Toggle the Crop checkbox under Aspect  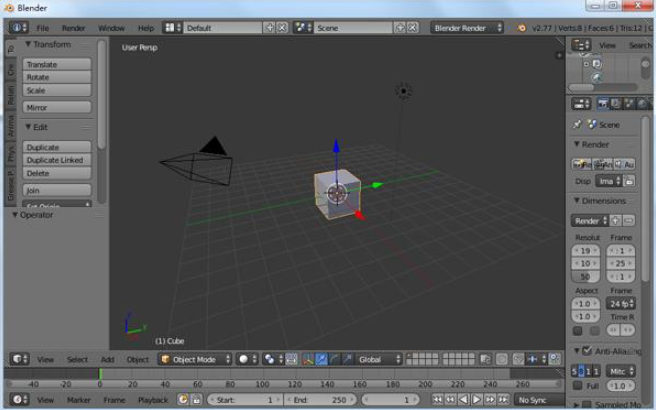tap(594, 331)
